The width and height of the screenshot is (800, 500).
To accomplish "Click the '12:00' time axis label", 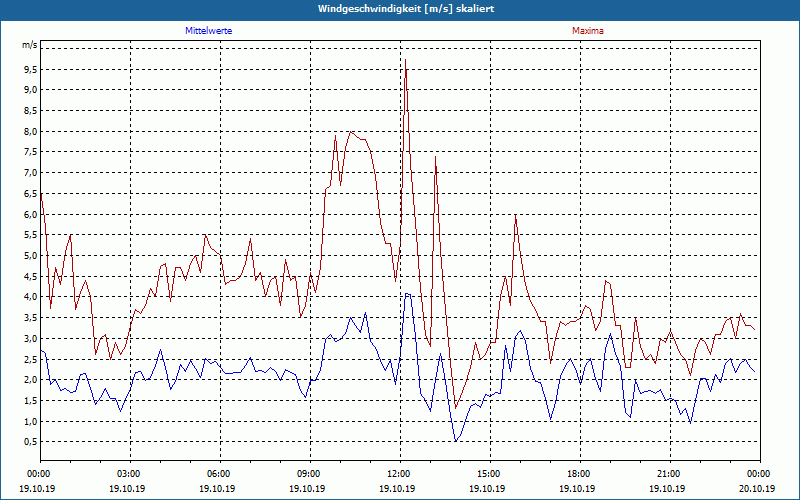I will click(397, 474).
